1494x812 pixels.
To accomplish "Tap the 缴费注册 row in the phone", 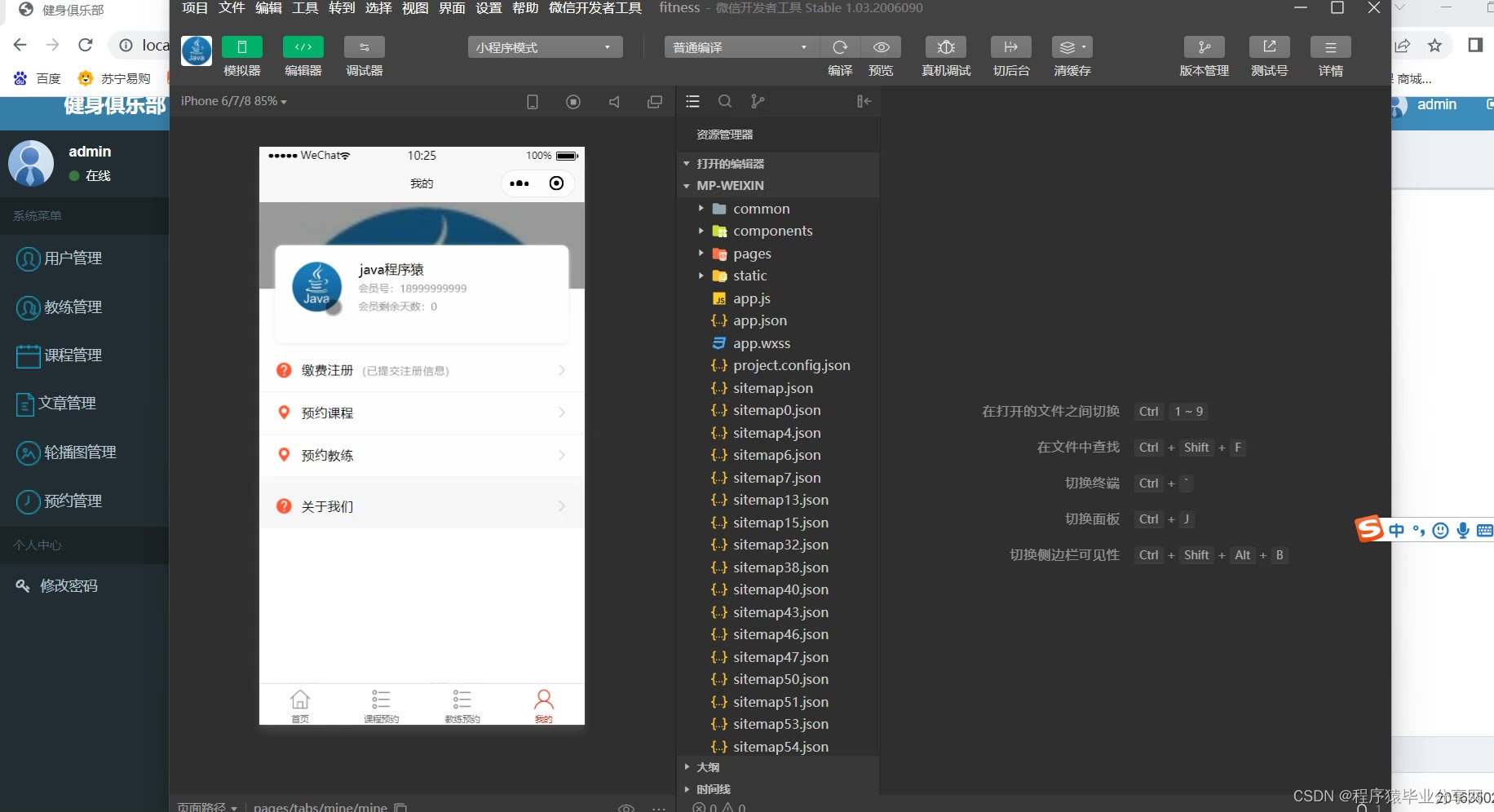I will 422,370.
